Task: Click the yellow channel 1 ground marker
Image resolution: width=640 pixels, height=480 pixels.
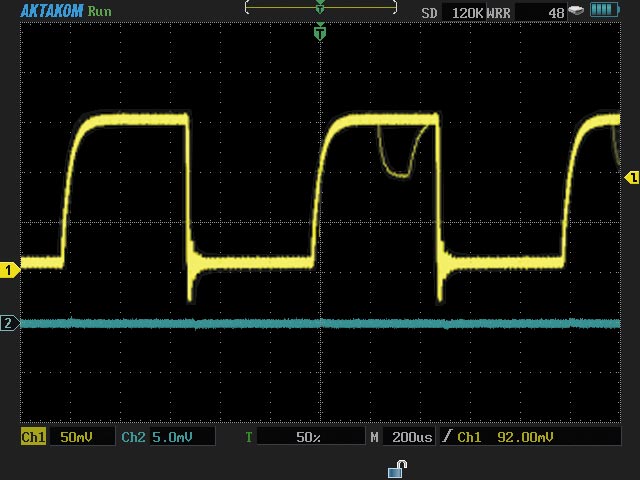Action: tap(10, 270)
